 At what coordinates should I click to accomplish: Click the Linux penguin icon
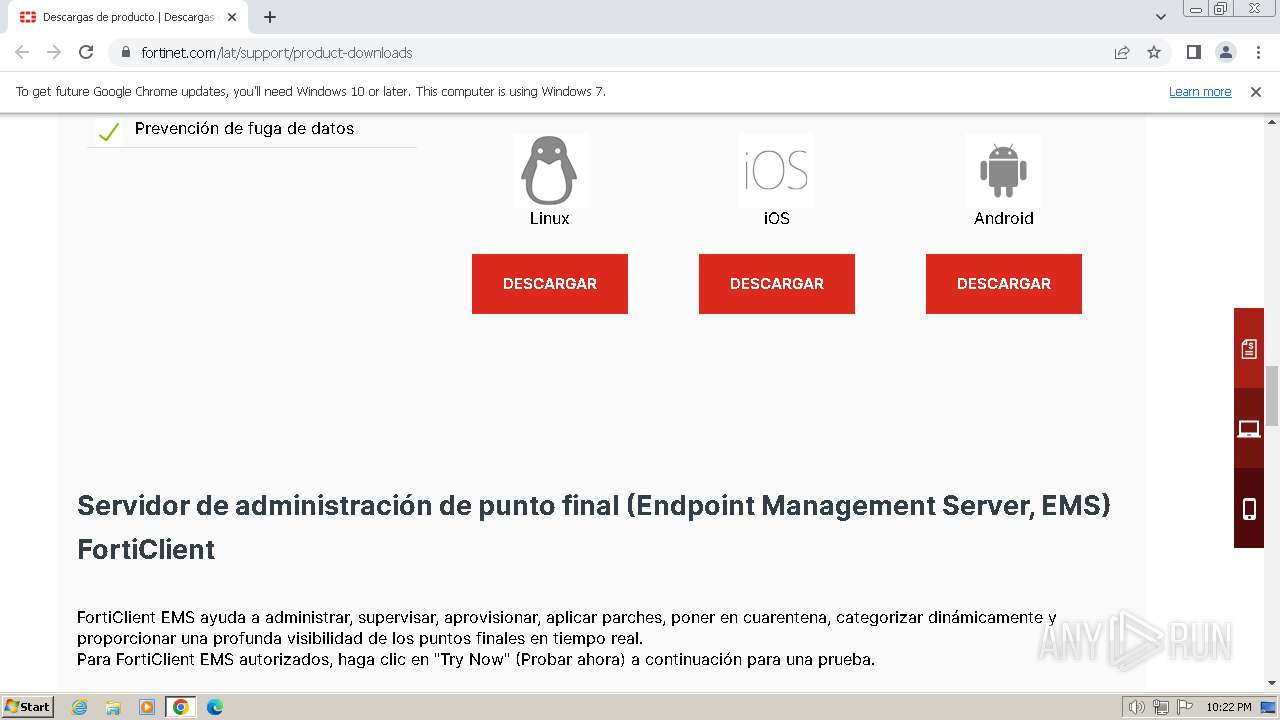[549, 171]
